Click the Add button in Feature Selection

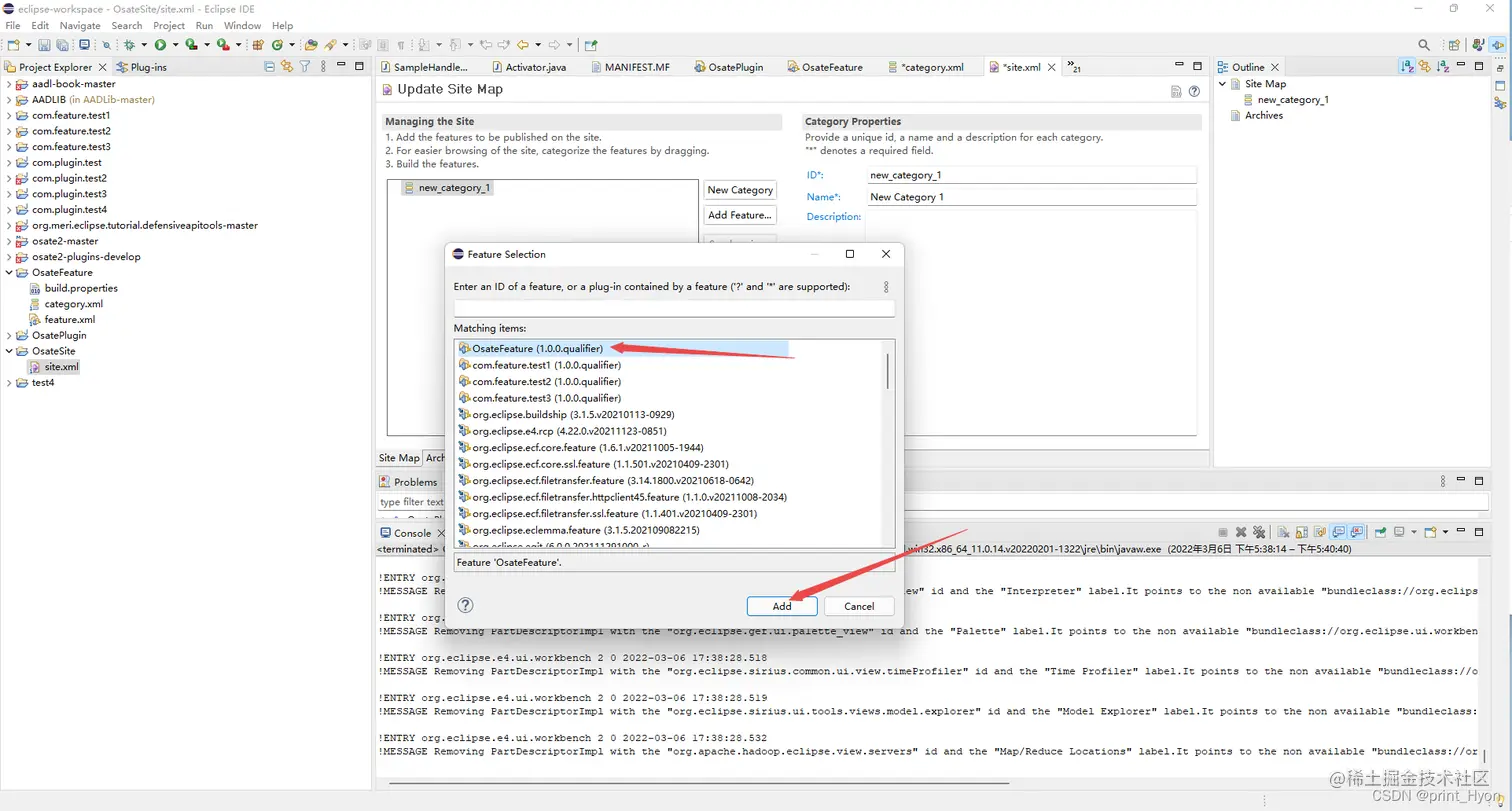point(782,606)
